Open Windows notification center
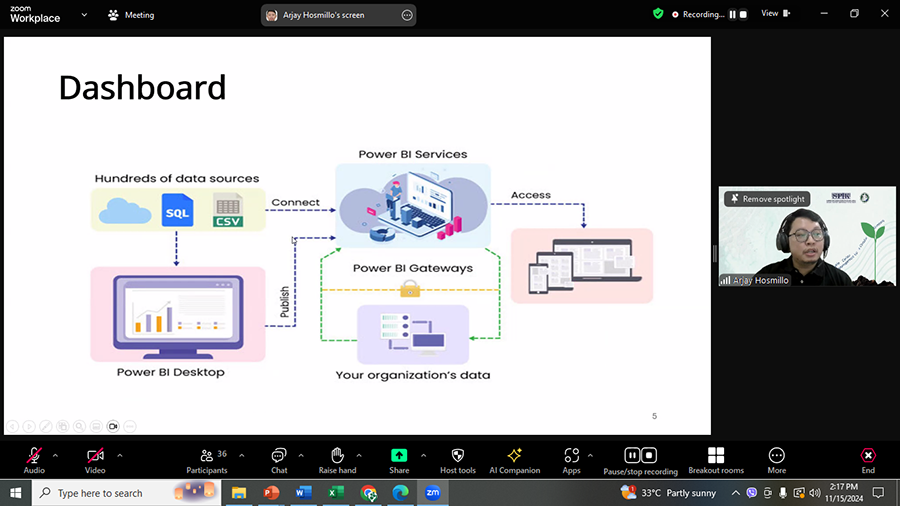This screenshot has height=506, width=900. 878,493
